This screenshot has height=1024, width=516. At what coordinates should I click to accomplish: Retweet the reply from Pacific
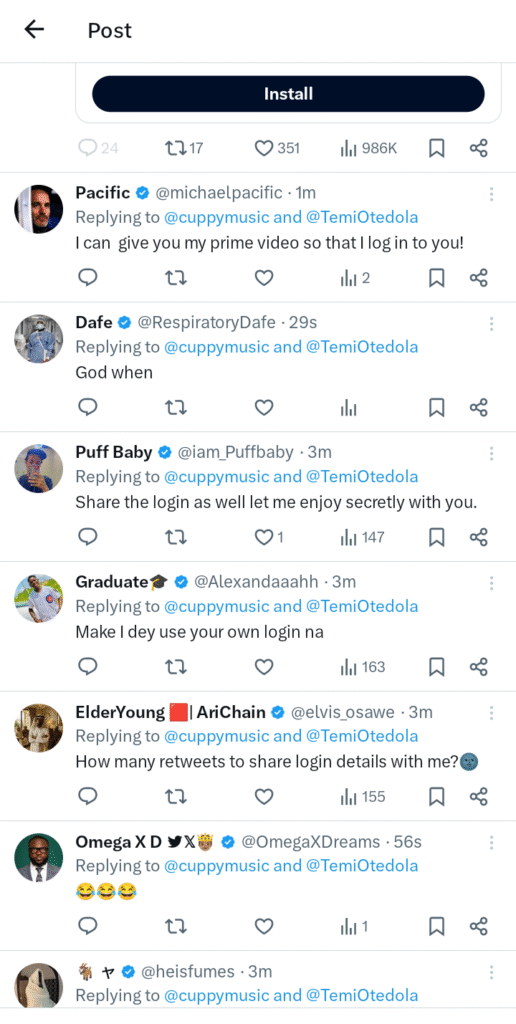[176, 279]
